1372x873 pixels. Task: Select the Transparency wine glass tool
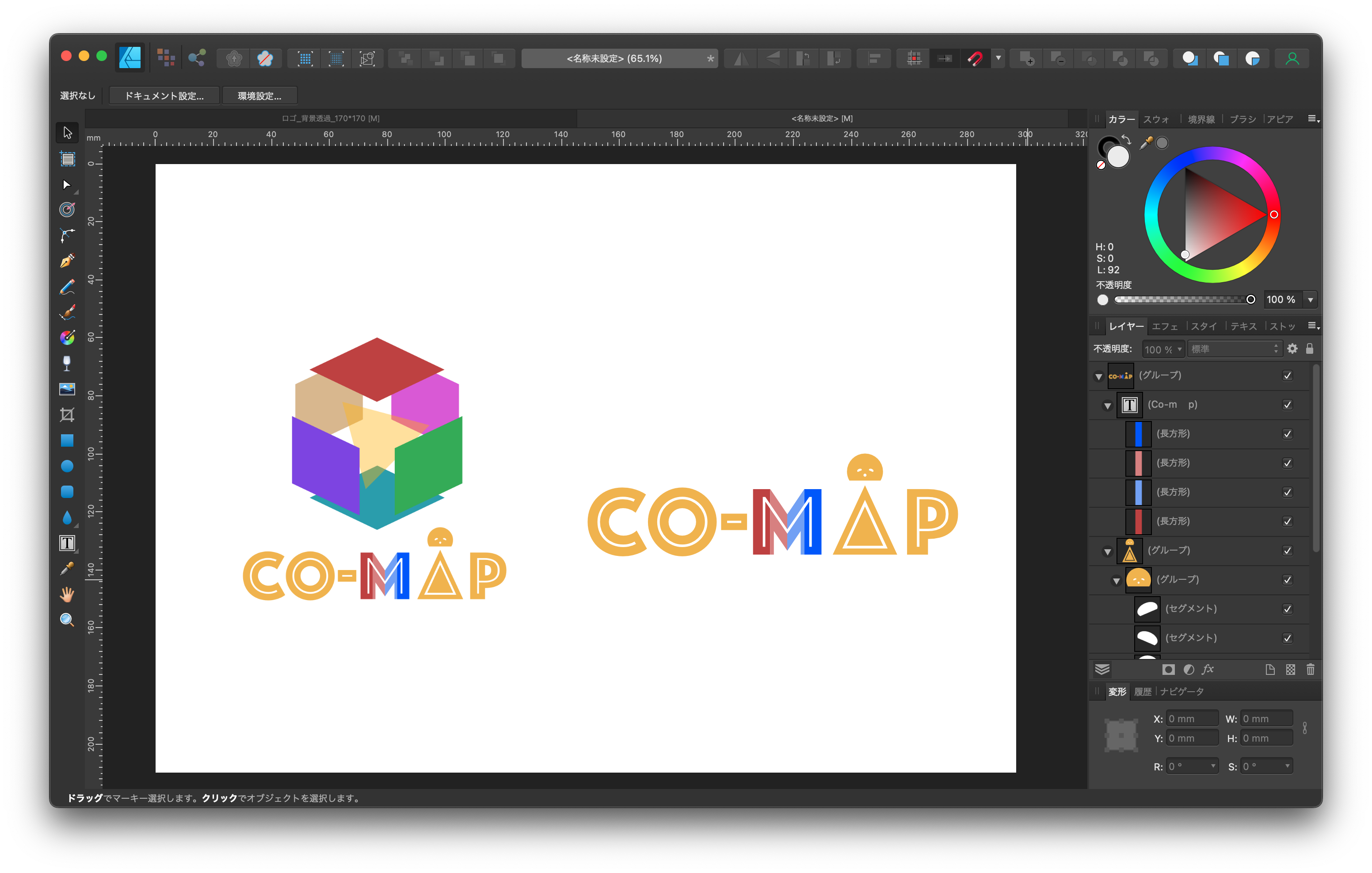coord(67,363)
